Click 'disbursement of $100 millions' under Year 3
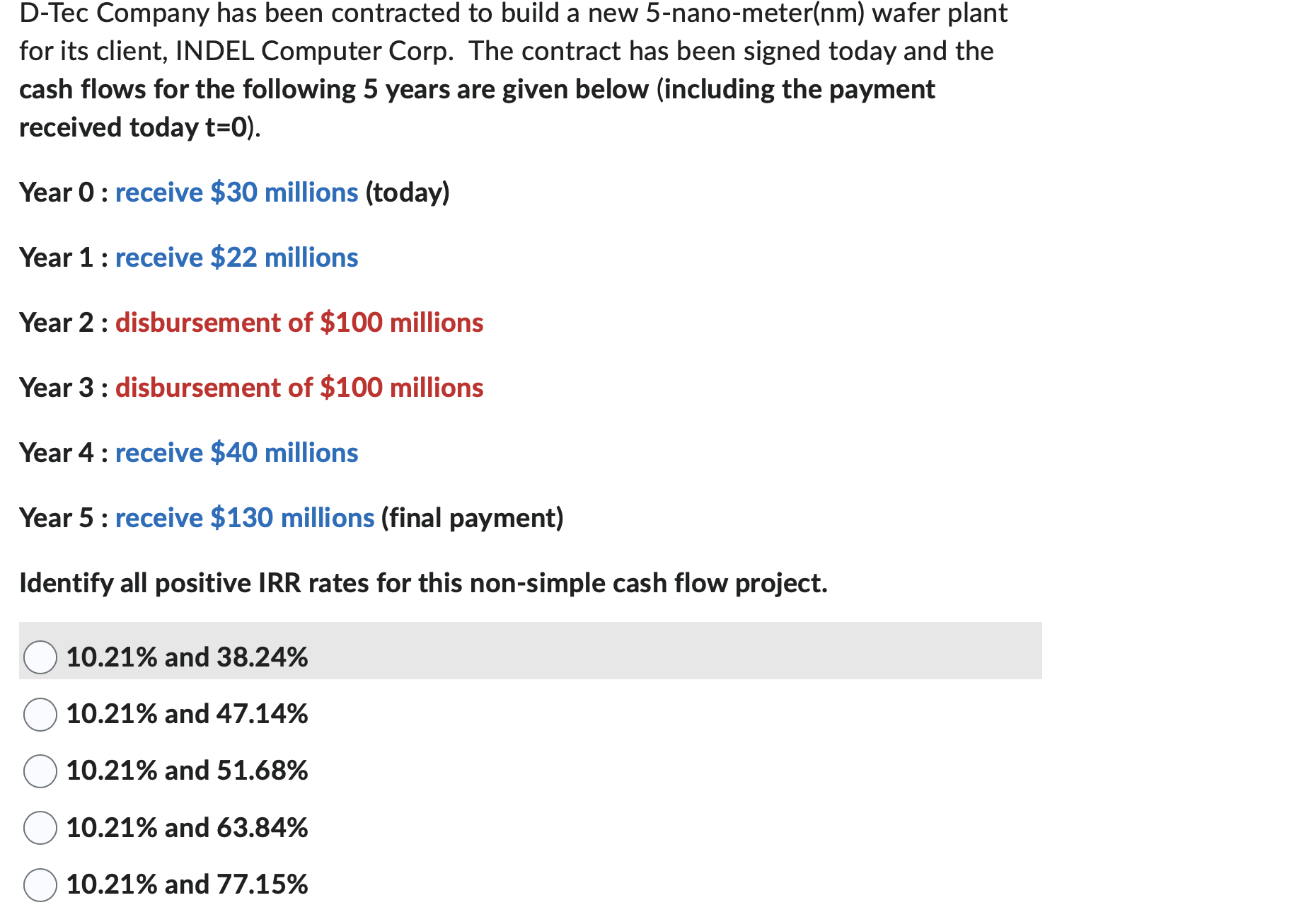The height and width of the screenshot is (917, 1316). [x=299, y=388]
